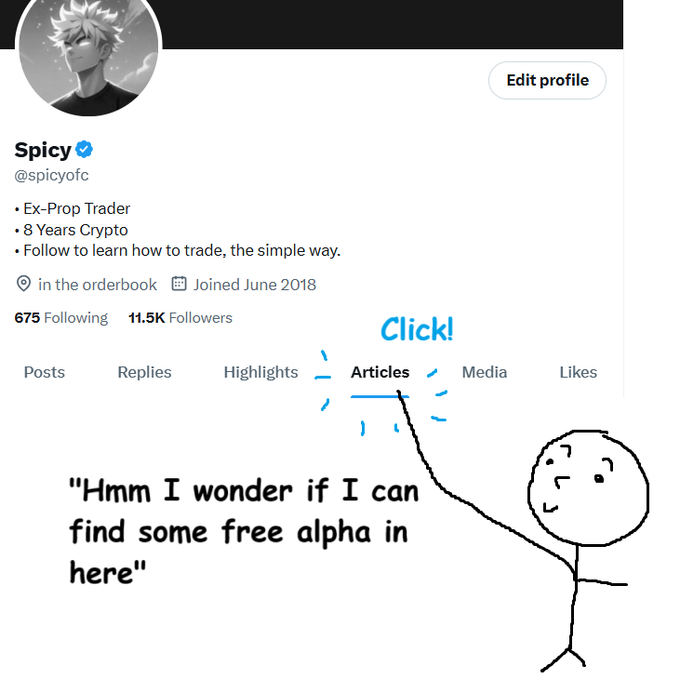Open the 675 Following list
The width and height of the screenshot is (680, 679).
tap(61, 318)
